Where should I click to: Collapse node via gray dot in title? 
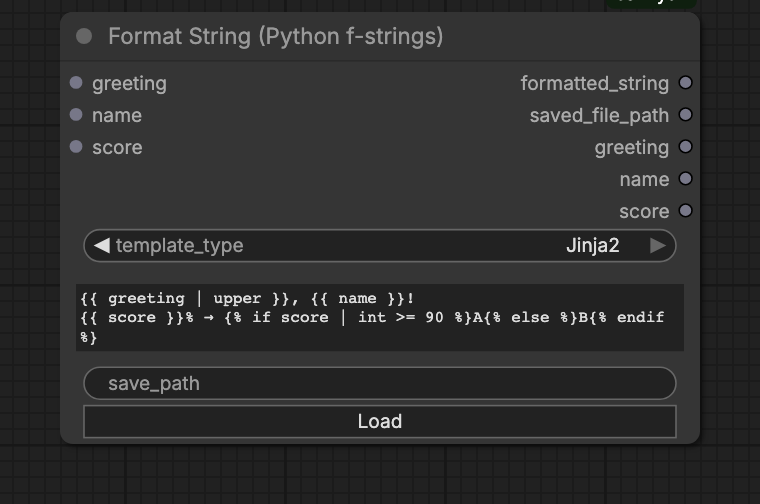tap(84, 36)
